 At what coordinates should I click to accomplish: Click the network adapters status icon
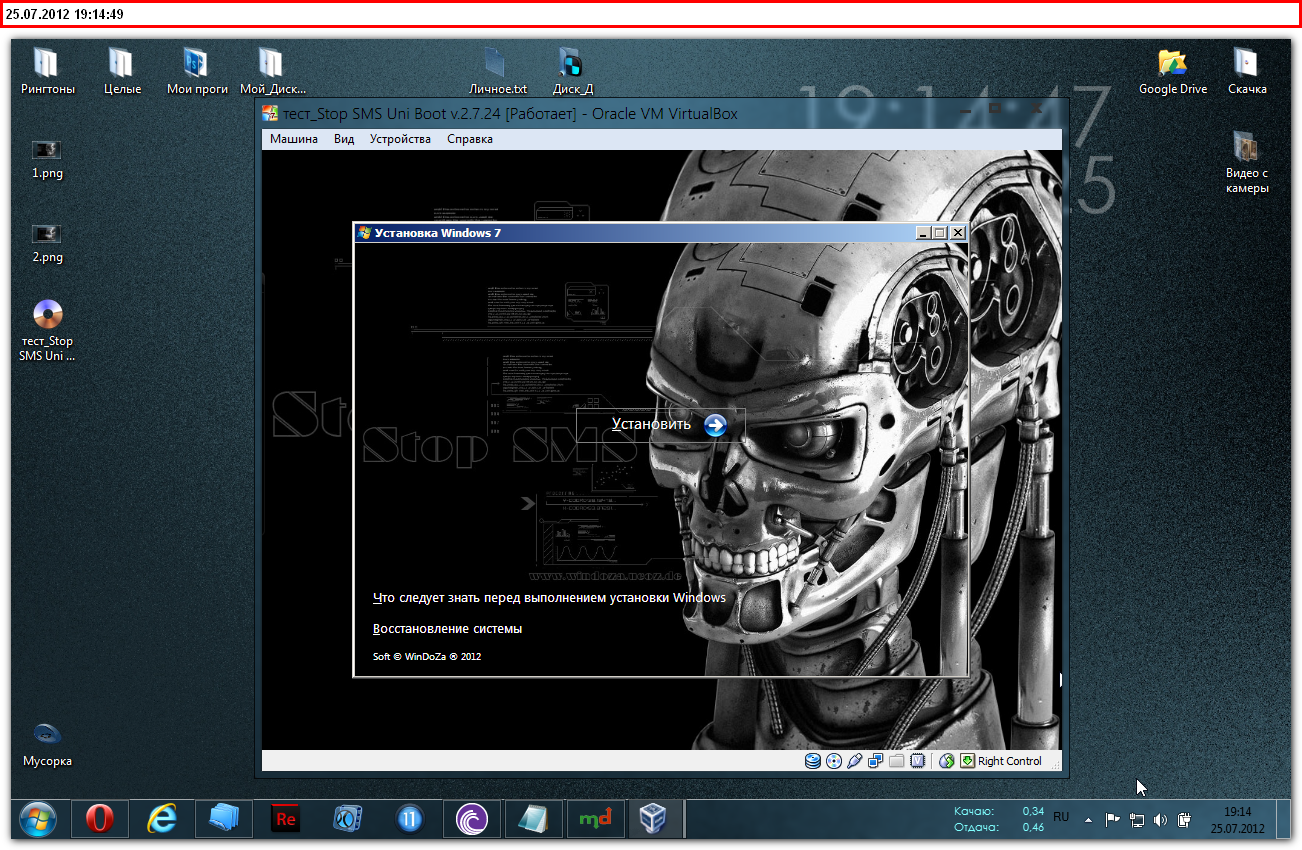click(x=875, y=761)
